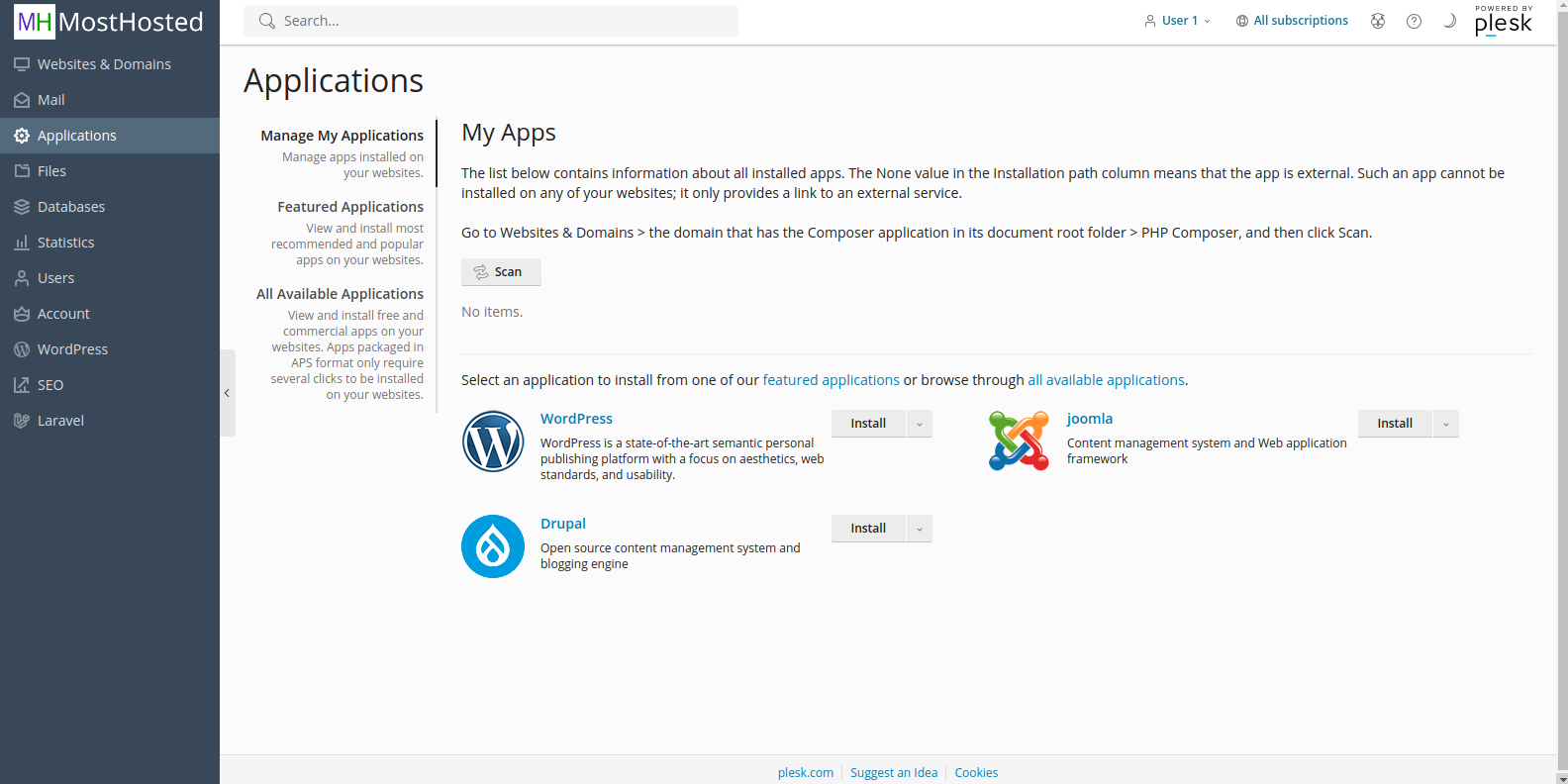1568x784 pixels.
Task: Click the Drupal title link
Action: tap(563, 524)
